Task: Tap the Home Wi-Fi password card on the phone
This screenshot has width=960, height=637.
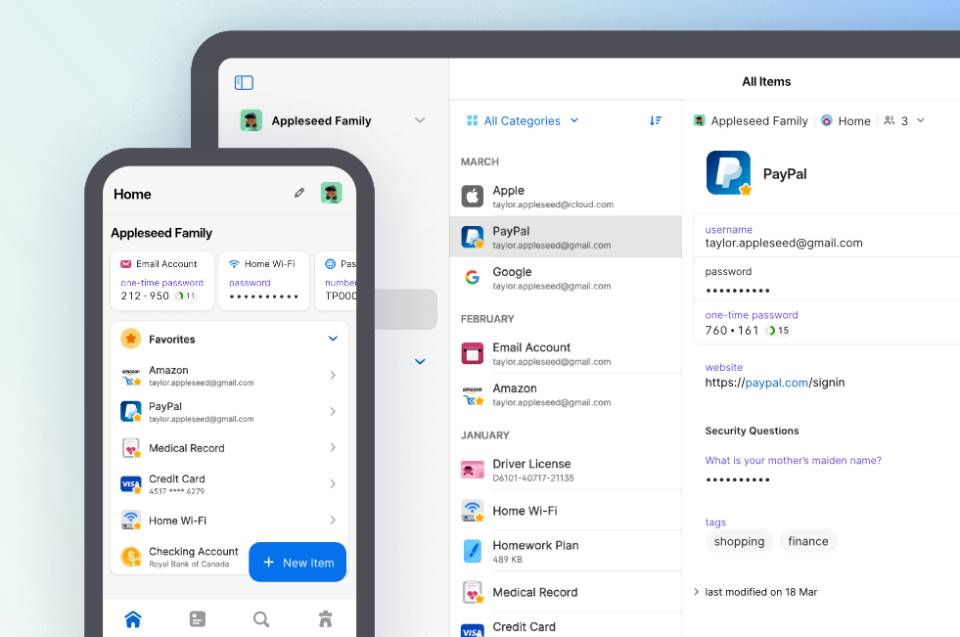Action: tap(264, 281)
